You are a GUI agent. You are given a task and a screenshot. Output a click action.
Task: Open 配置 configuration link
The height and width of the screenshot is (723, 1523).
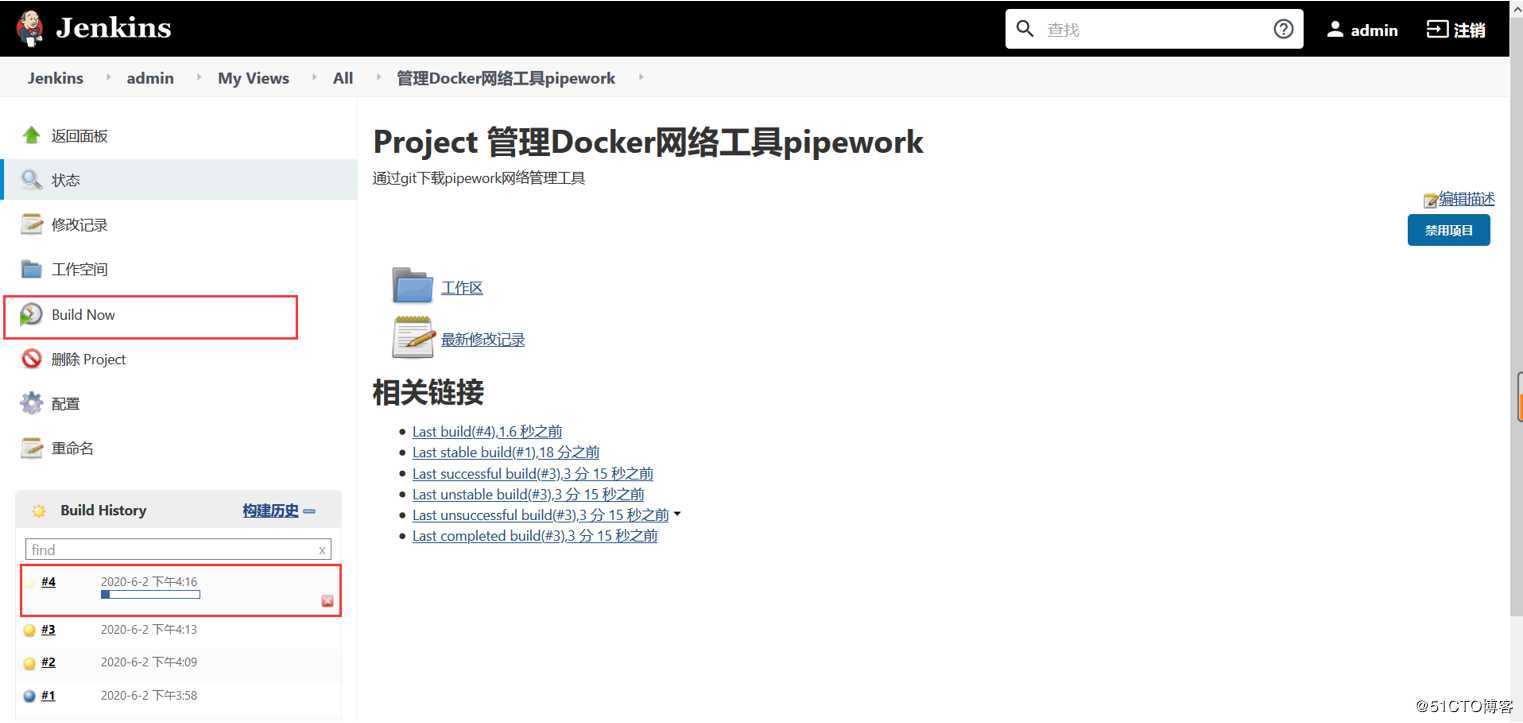coord(66,404)
